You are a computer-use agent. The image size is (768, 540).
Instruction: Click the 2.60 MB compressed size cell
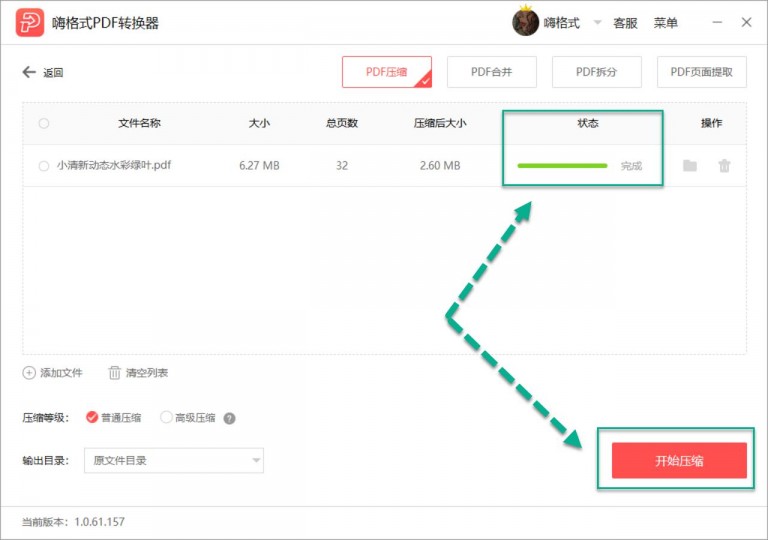[440, 166]
